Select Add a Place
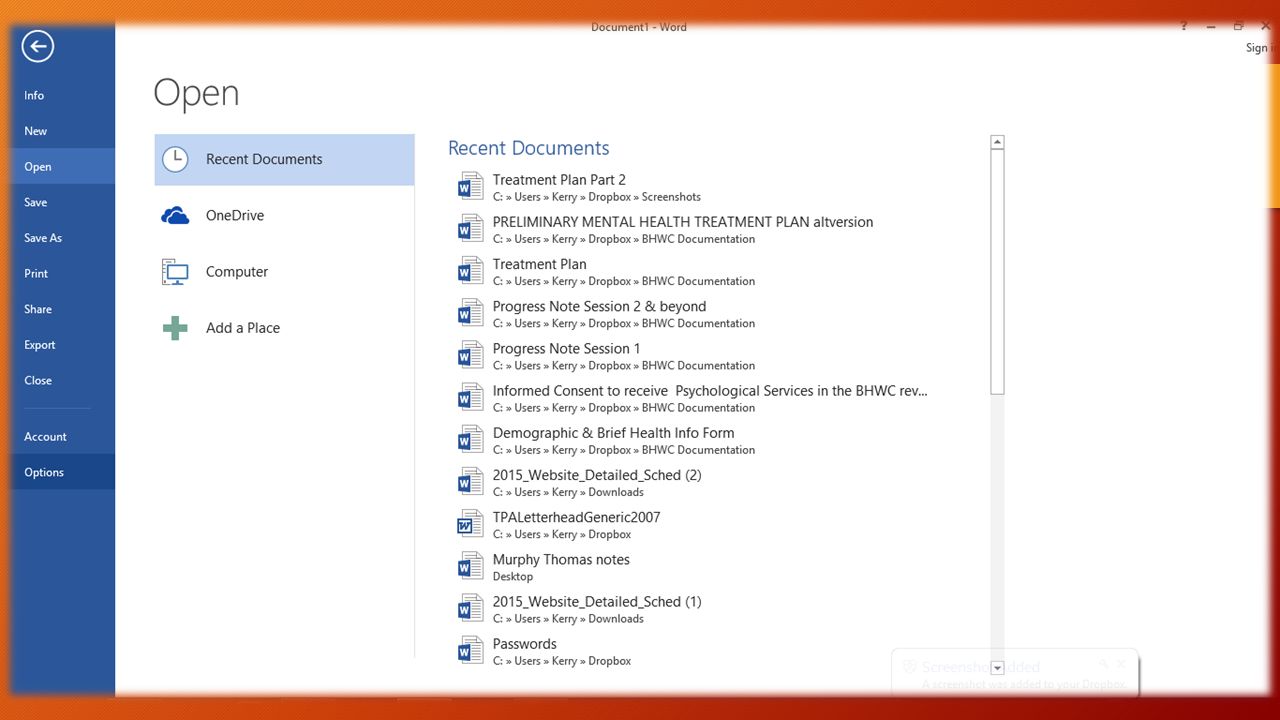 284,328
